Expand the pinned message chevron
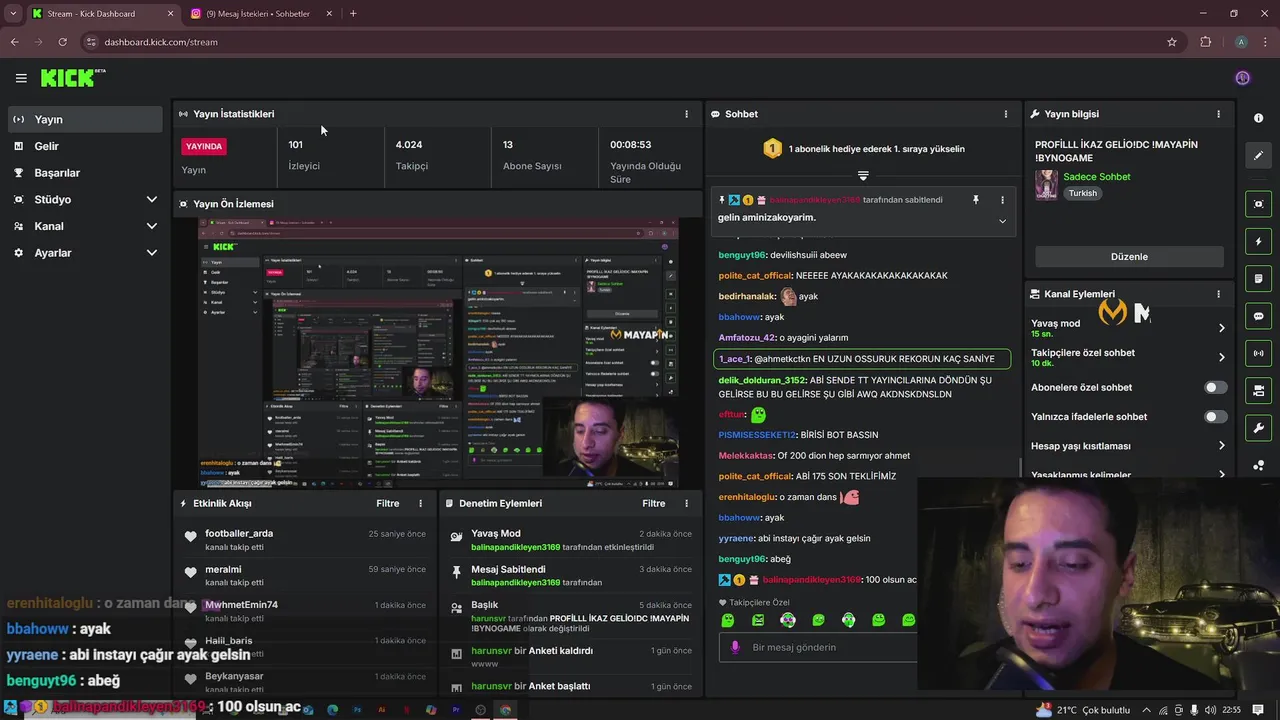 pyautogui.click(x=1002, y=221)
